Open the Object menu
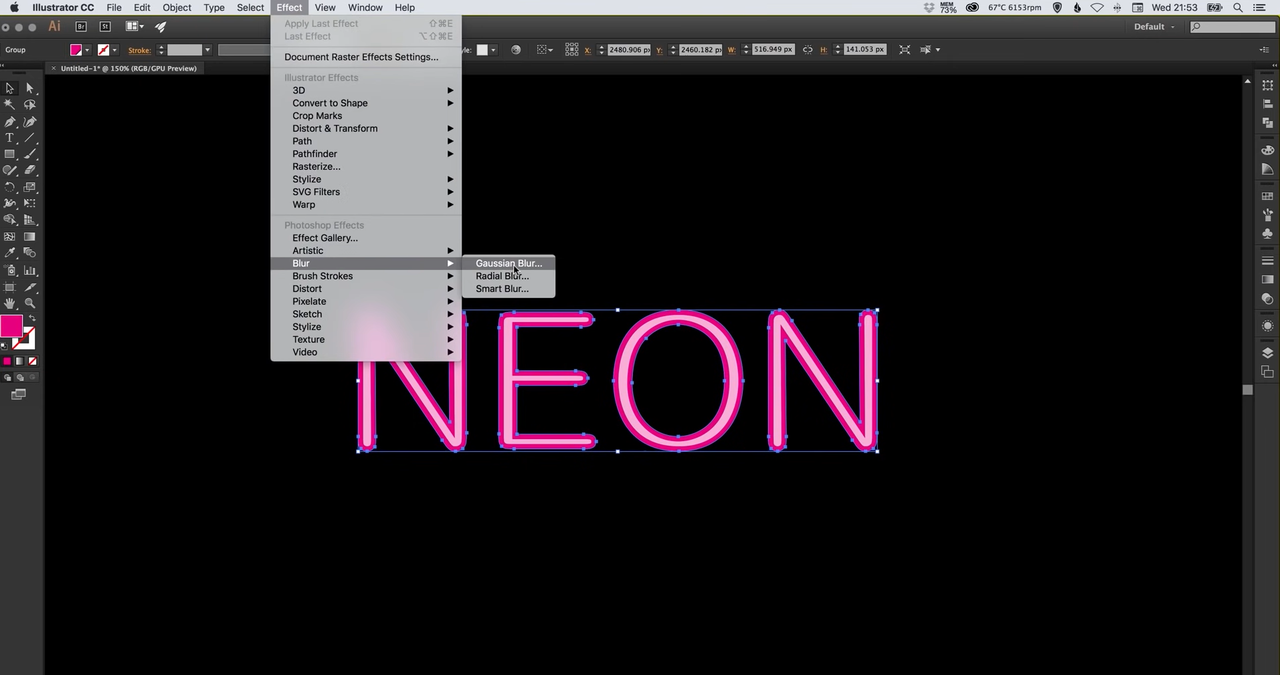 tap(177, 7)
